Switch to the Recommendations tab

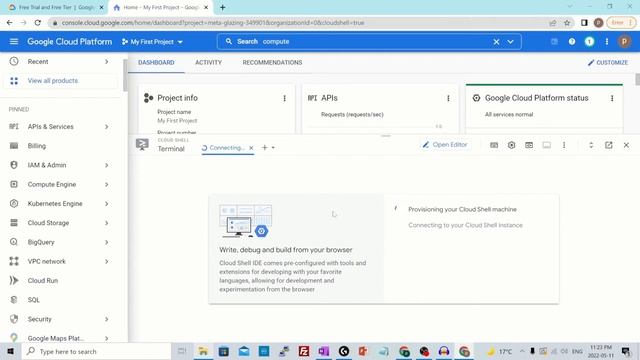tap(272, 62)
